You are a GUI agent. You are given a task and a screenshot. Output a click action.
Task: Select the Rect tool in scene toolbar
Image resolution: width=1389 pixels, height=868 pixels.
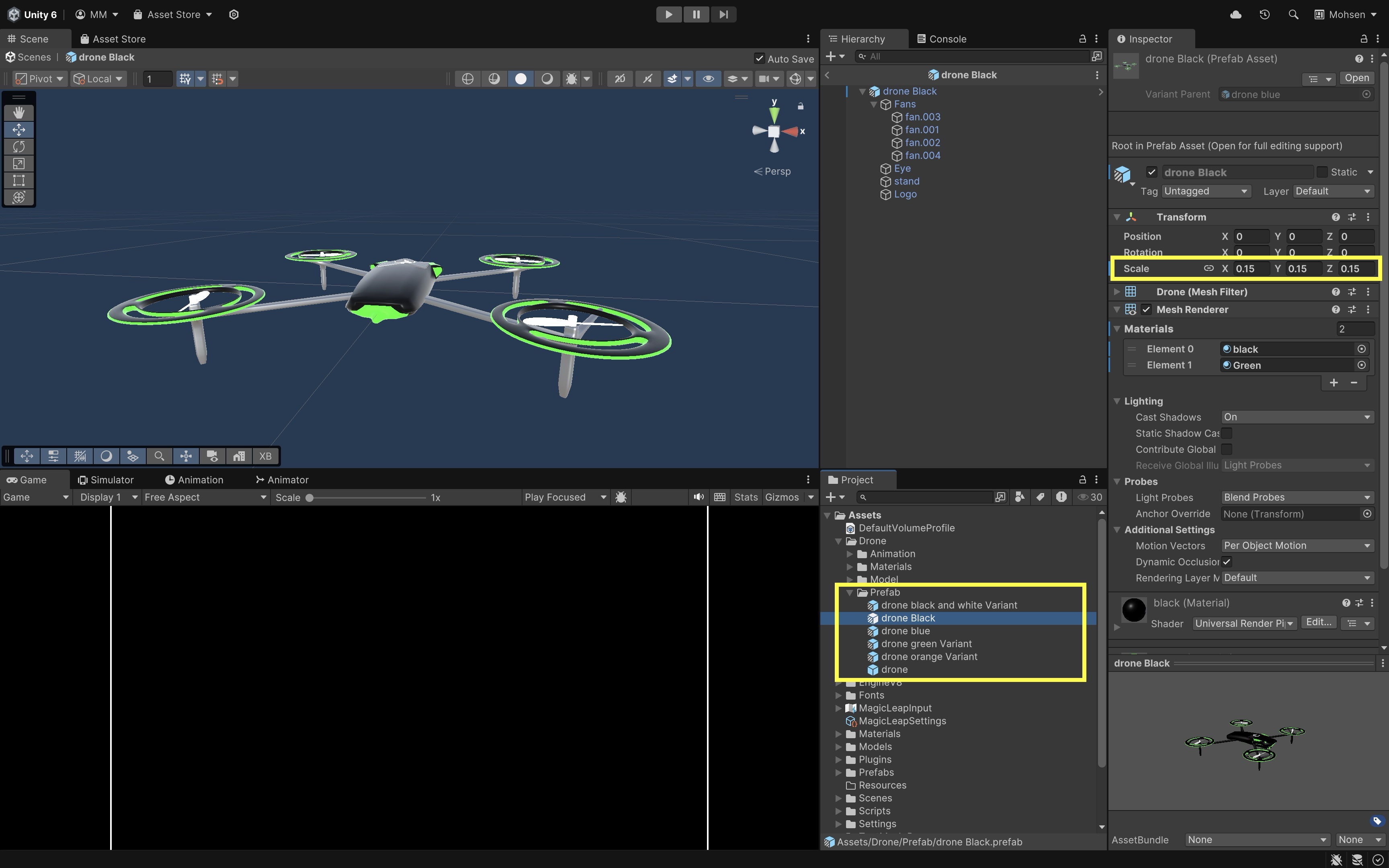pyautogui.click(x=19, y=180)
